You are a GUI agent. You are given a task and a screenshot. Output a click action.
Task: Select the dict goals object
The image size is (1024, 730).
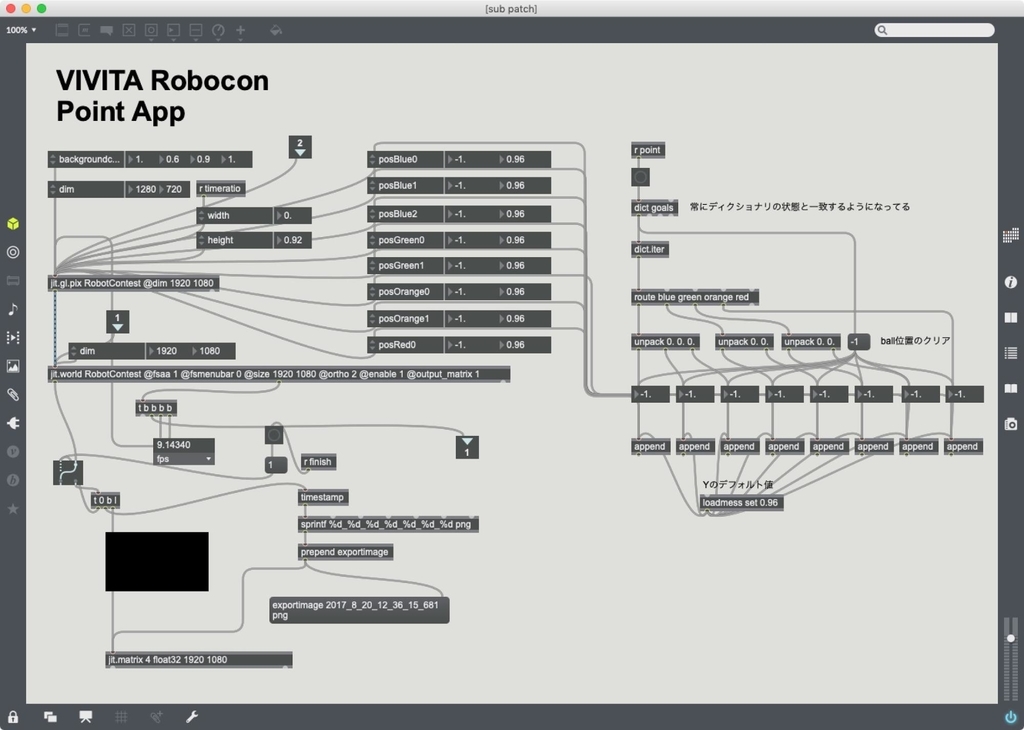tap(654, 208)
